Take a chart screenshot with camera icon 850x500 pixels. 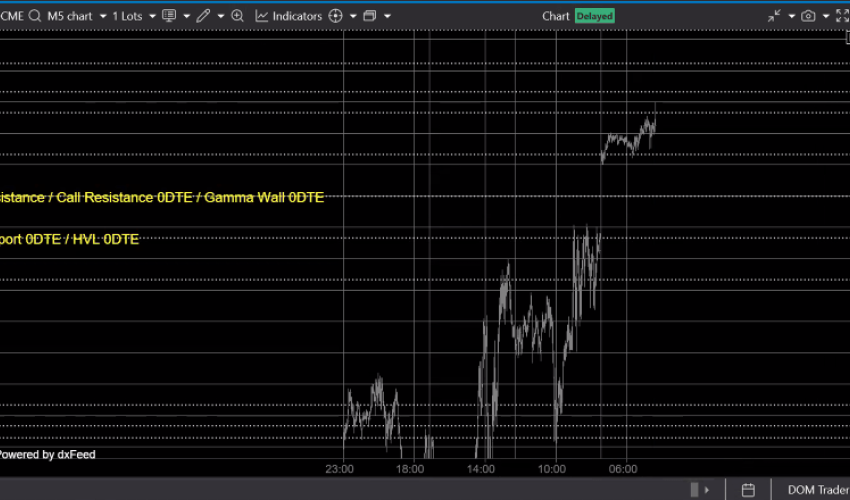pos(808,16)
